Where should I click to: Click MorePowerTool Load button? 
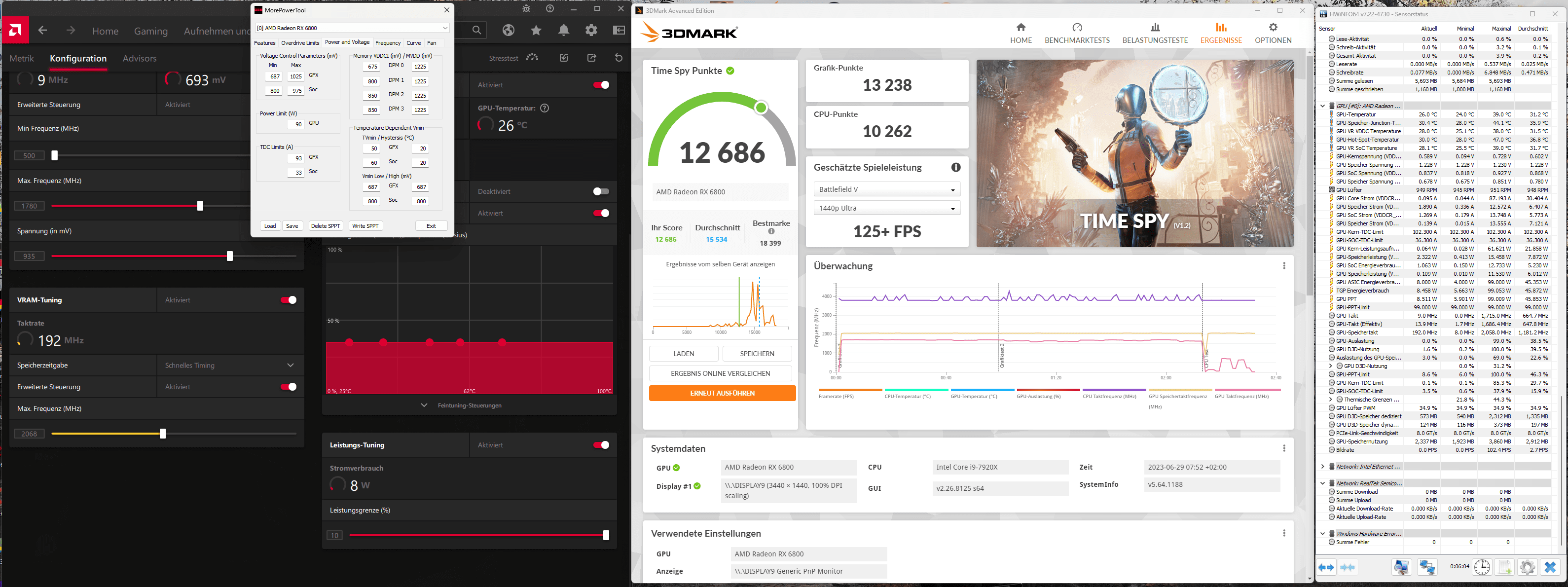(x=270, y=226)
